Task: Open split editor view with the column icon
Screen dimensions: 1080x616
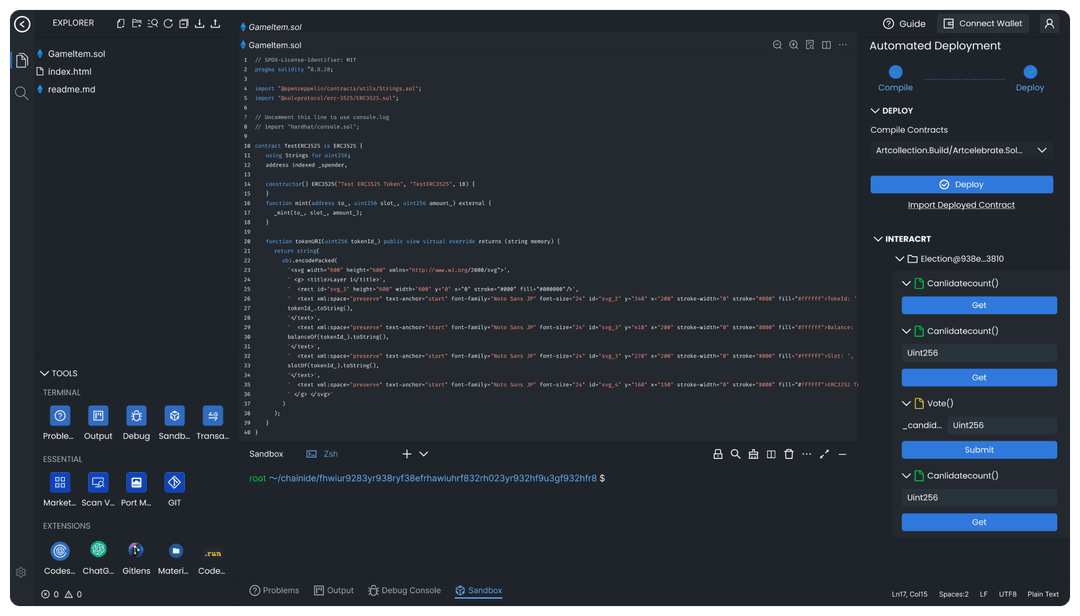Action: coord(827,45)
